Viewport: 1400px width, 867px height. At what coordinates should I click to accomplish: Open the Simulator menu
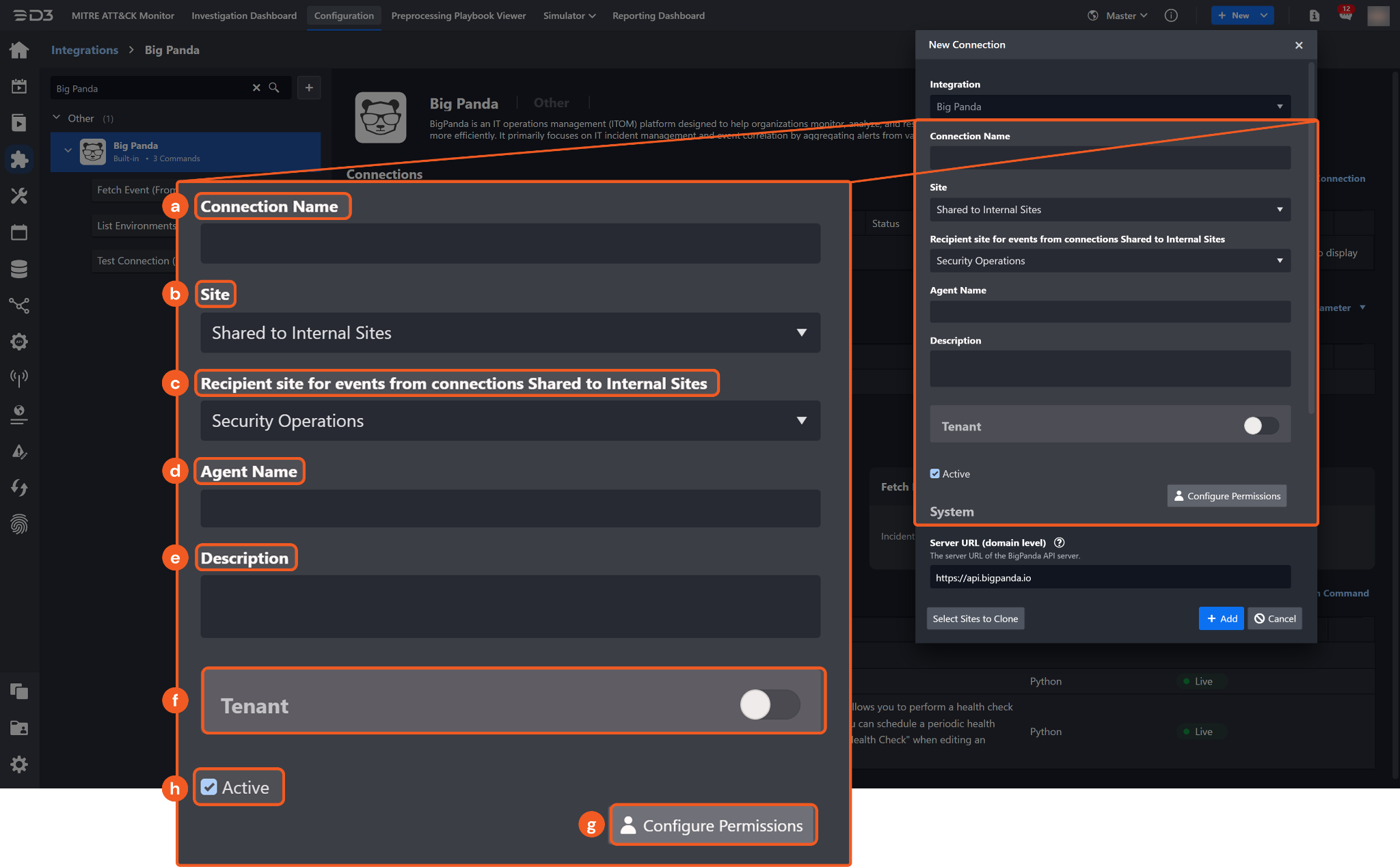coord(569,15)
